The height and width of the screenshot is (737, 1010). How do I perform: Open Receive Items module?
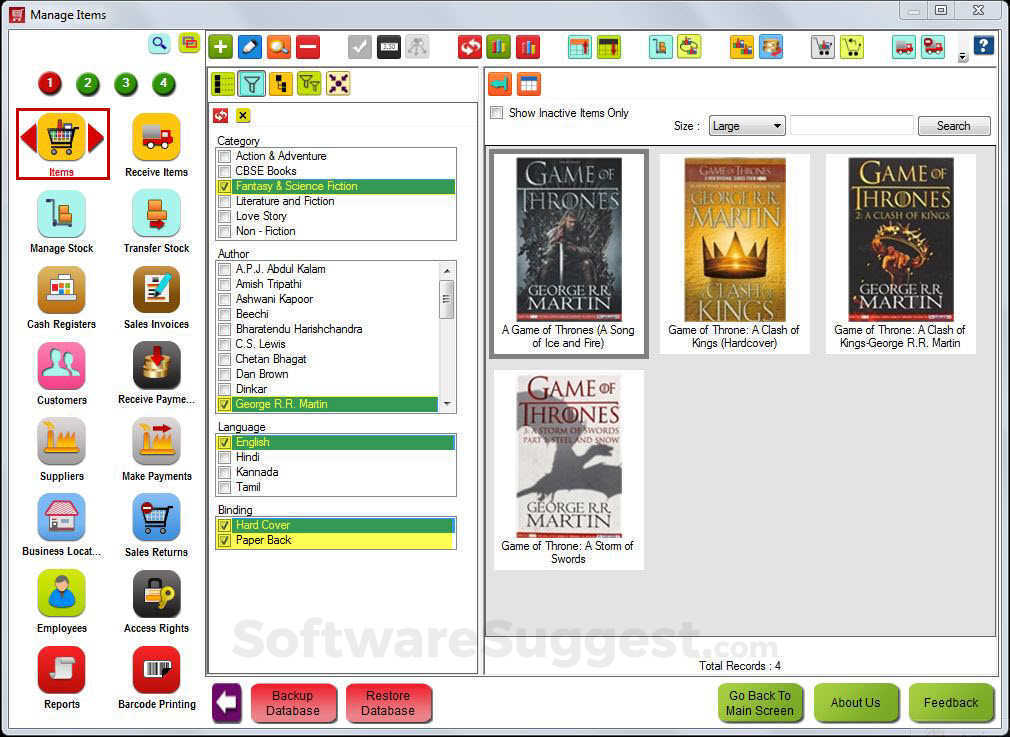point(157,146)
